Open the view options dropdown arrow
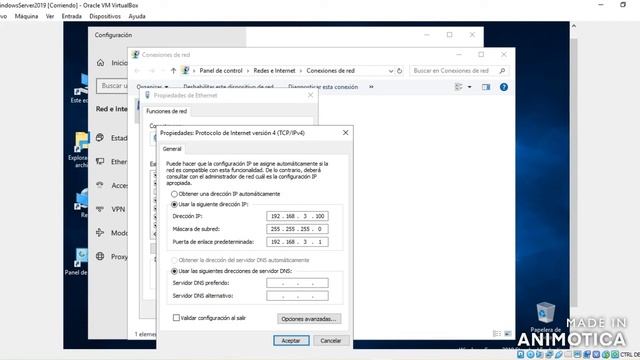Viewport: 640px width, 360px height. pyautogui.click(x=469, y=87)
